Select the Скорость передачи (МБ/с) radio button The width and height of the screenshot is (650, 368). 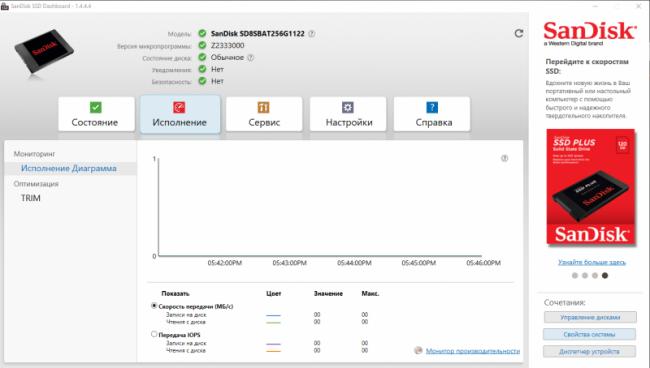tap(154, 306)
